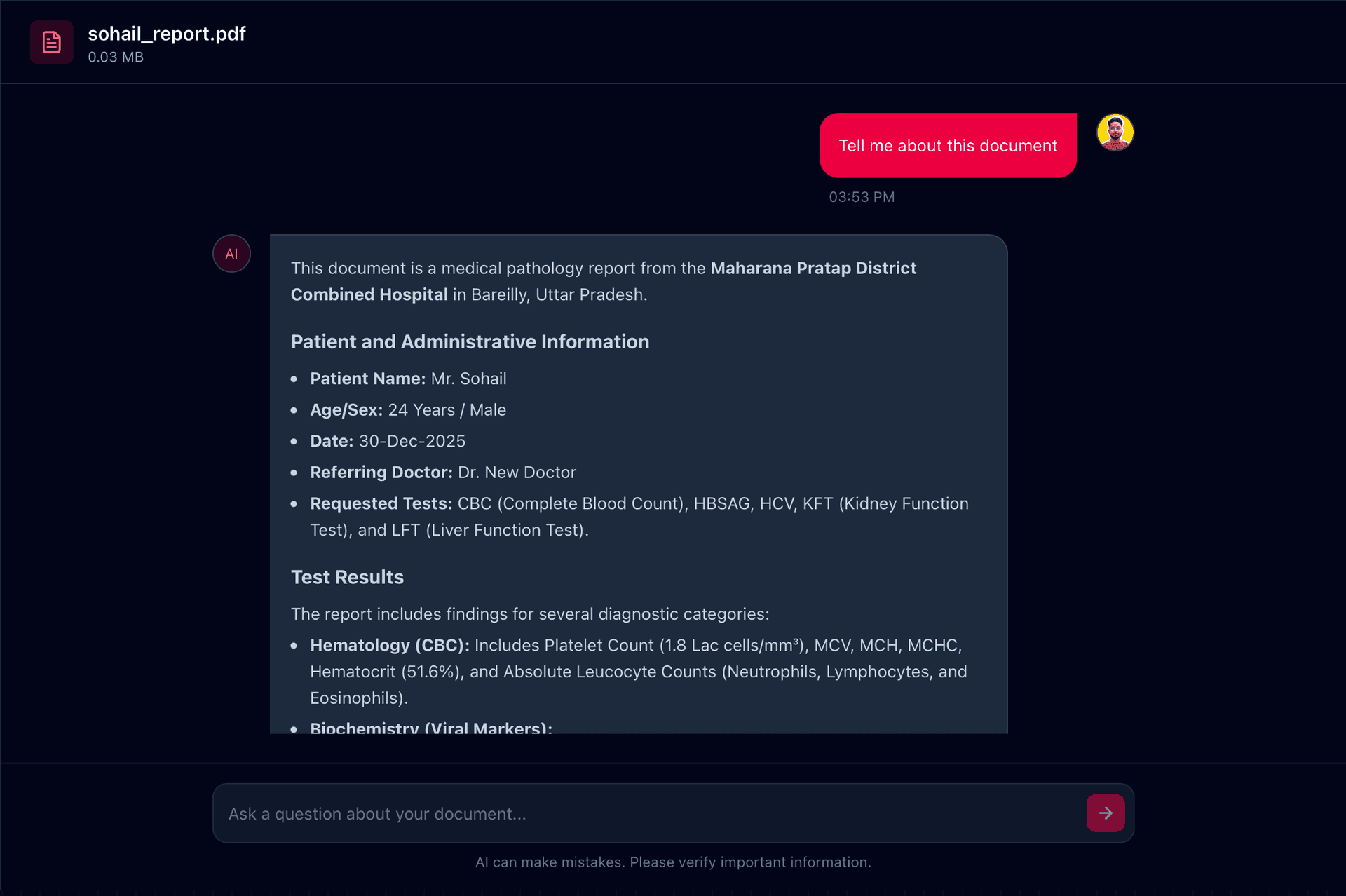Click the Tell me about this document bubble

pos(948,145)
